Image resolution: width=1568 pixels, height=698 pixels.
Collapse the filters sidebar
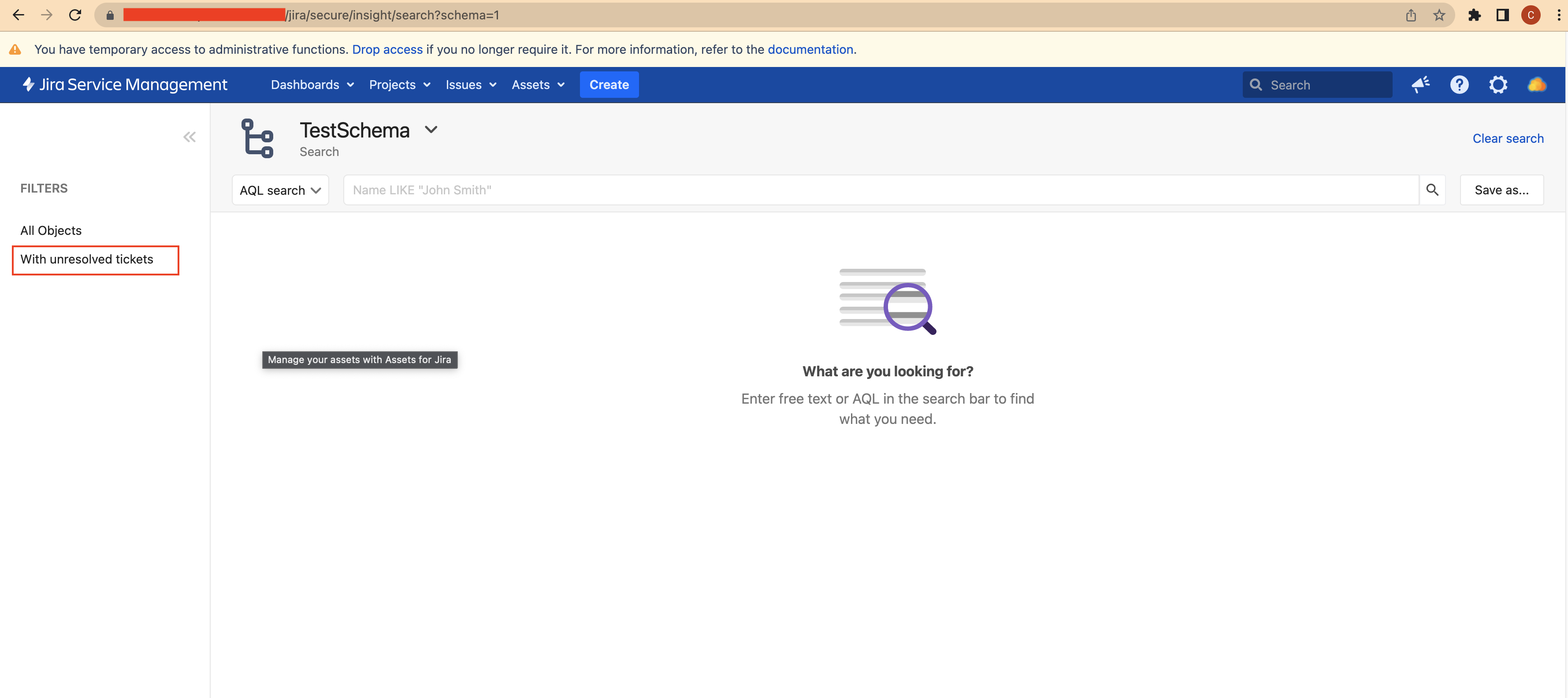(189, 137)
